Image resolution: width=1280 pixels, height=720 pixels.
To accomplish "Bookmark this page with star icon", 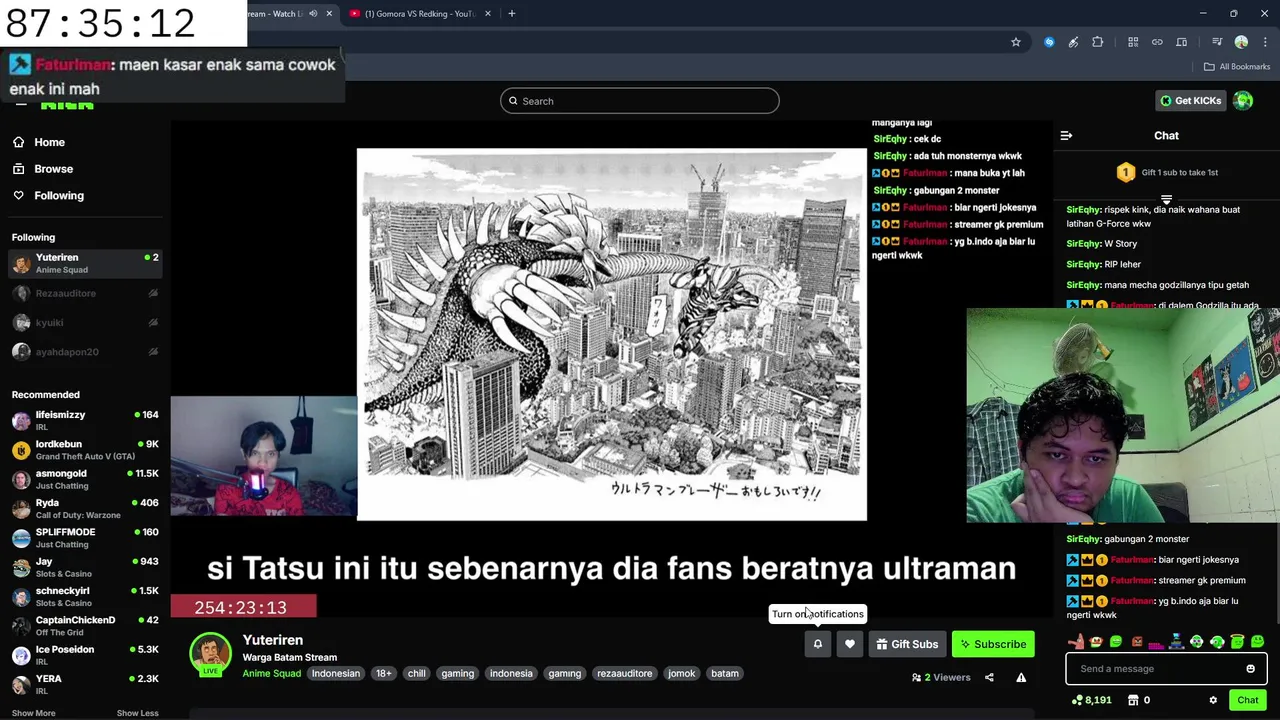I will click(x=1016, y=42).
